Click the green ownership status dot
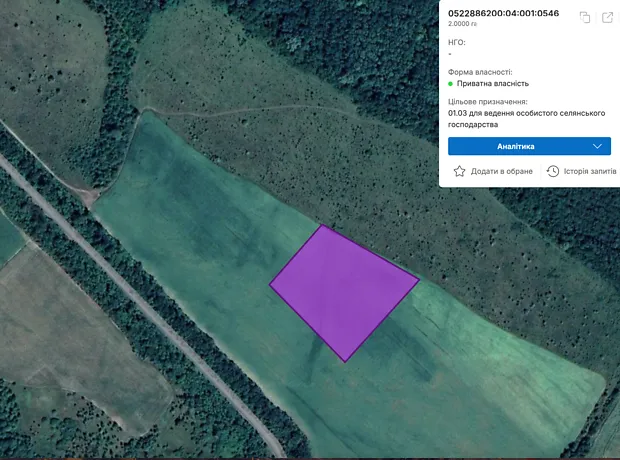The image size is (620, 460). pyautogui.click(x=451, y=84)
